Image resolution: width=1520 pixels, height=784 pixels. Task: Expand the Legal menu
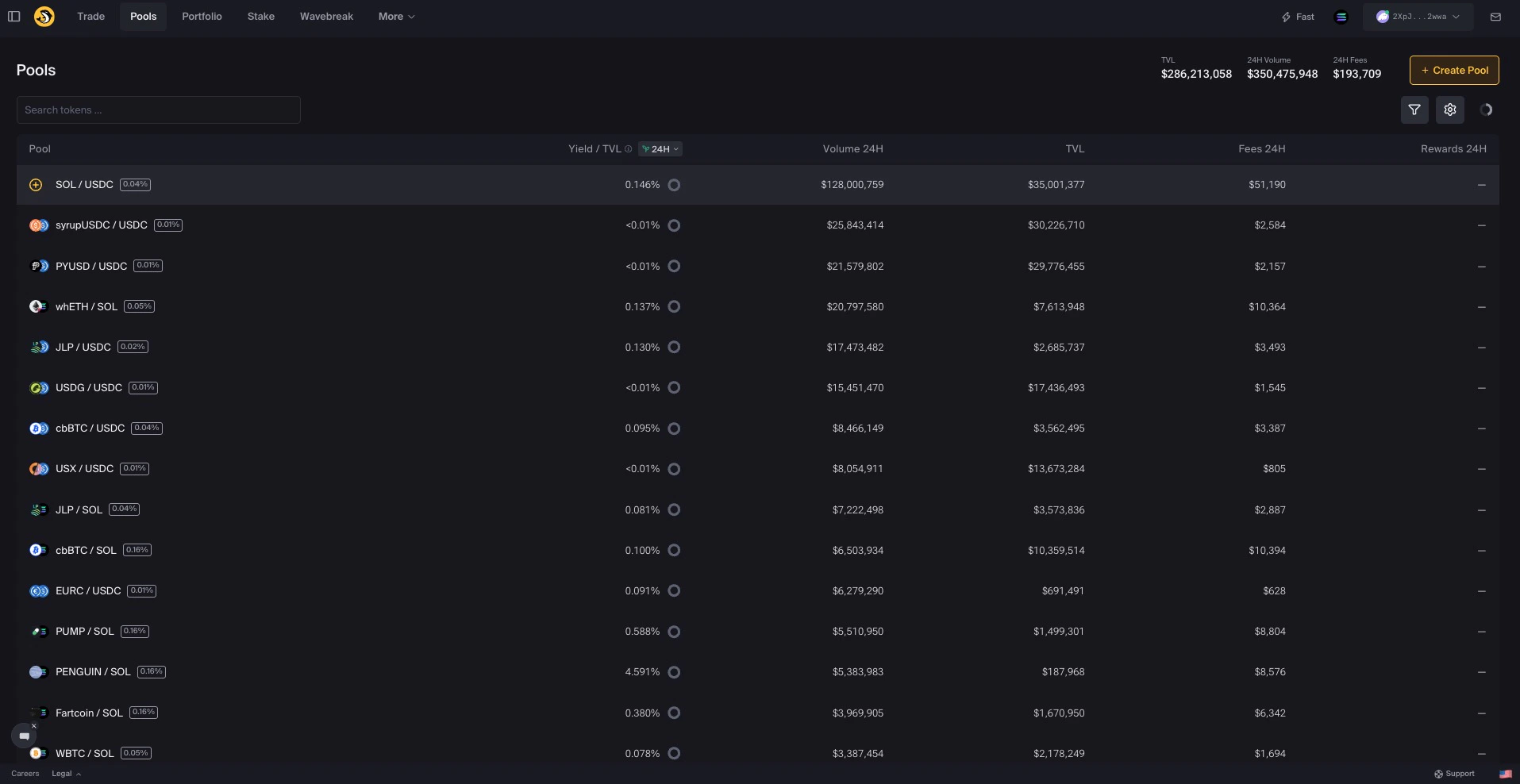[x=67, y=774]
